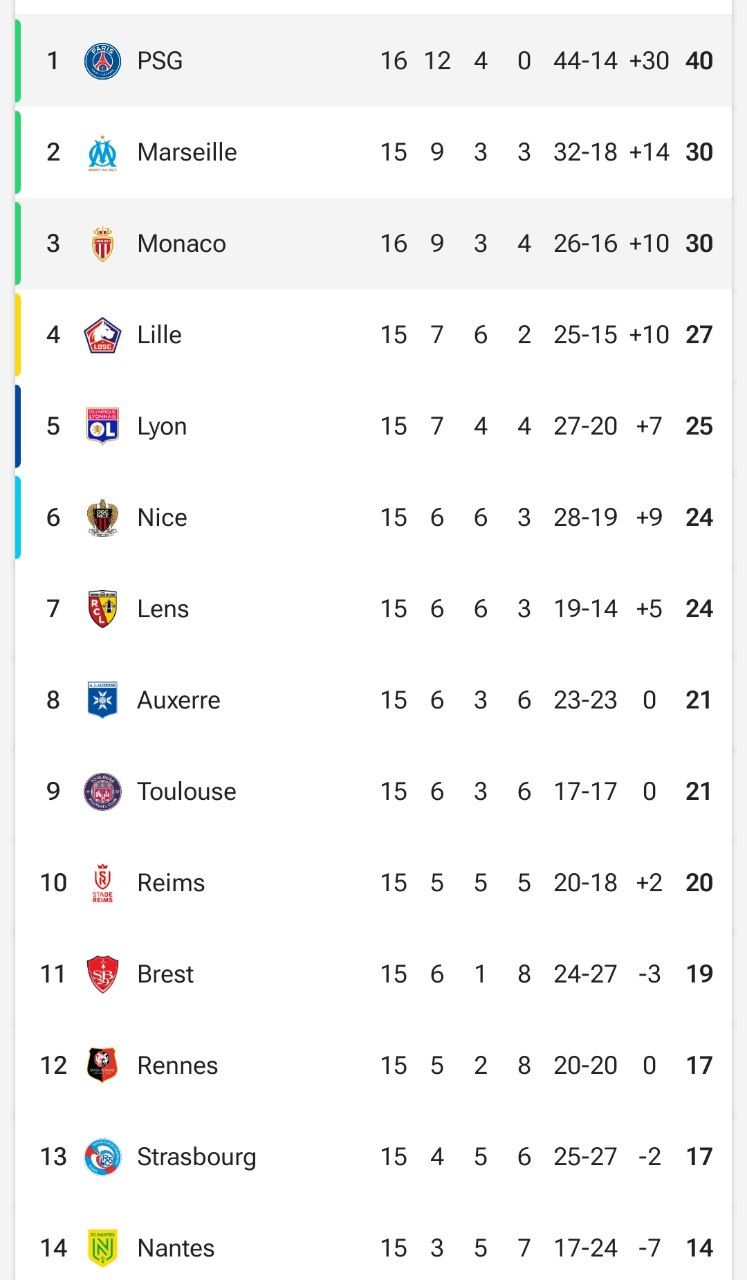The height and width of the screenshot is (1280, 747).
Task: Click the Stade Reims logo
Action: [102, 883]
